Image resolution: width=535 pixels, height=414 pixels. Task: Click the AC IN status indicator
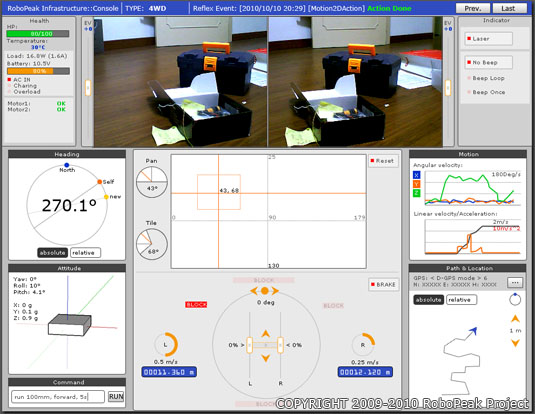19,80
